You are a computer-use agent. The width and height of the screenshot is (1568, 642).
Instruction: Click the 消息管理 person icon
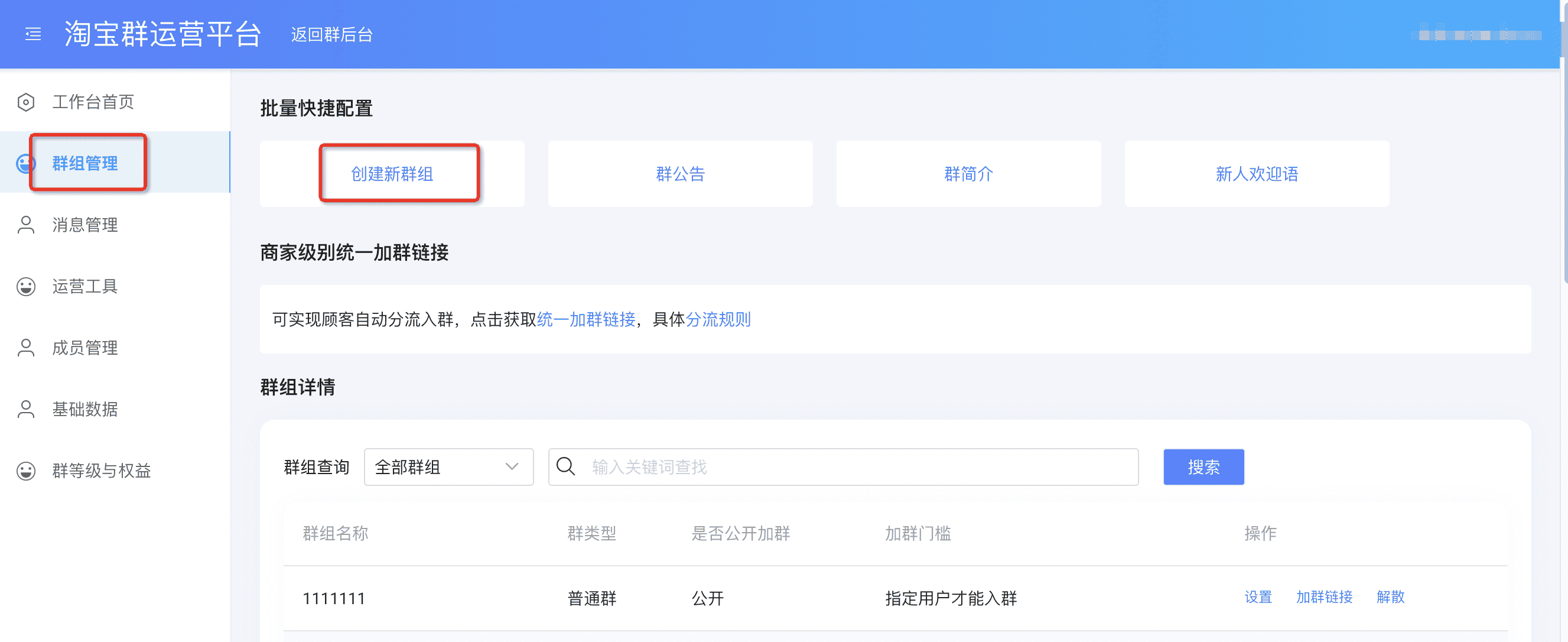tap(25, 225)
